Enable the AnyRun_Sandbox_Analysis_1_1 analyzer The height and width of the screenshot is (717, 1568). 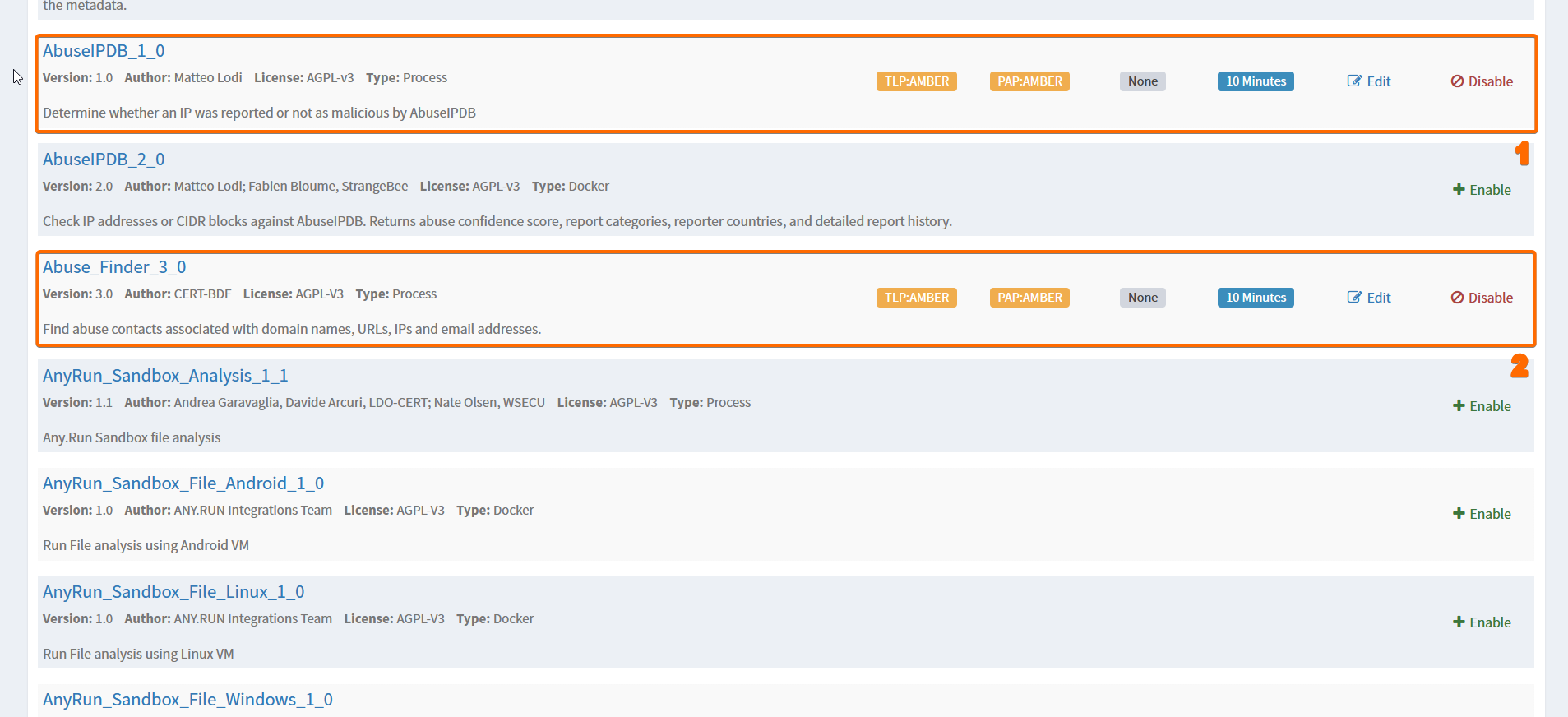coord(1482,406)
